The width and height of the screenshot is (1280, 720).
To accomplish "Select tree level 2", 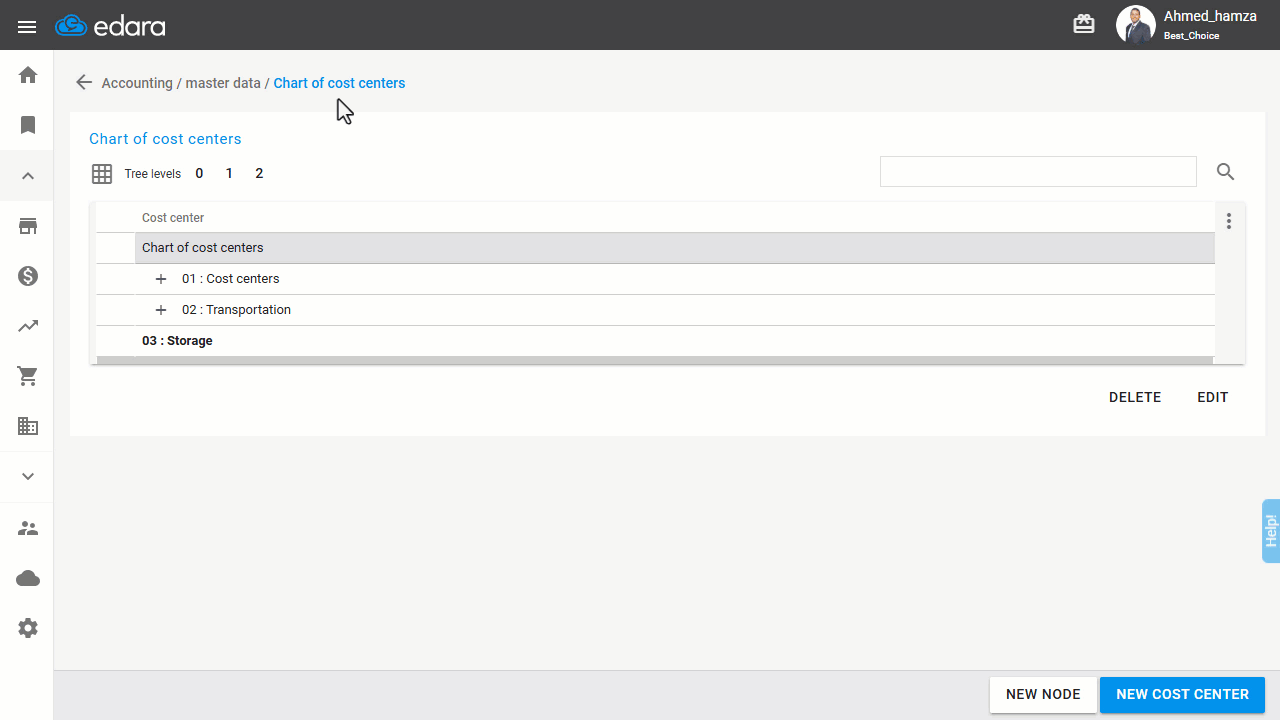I will click(259, 174).
